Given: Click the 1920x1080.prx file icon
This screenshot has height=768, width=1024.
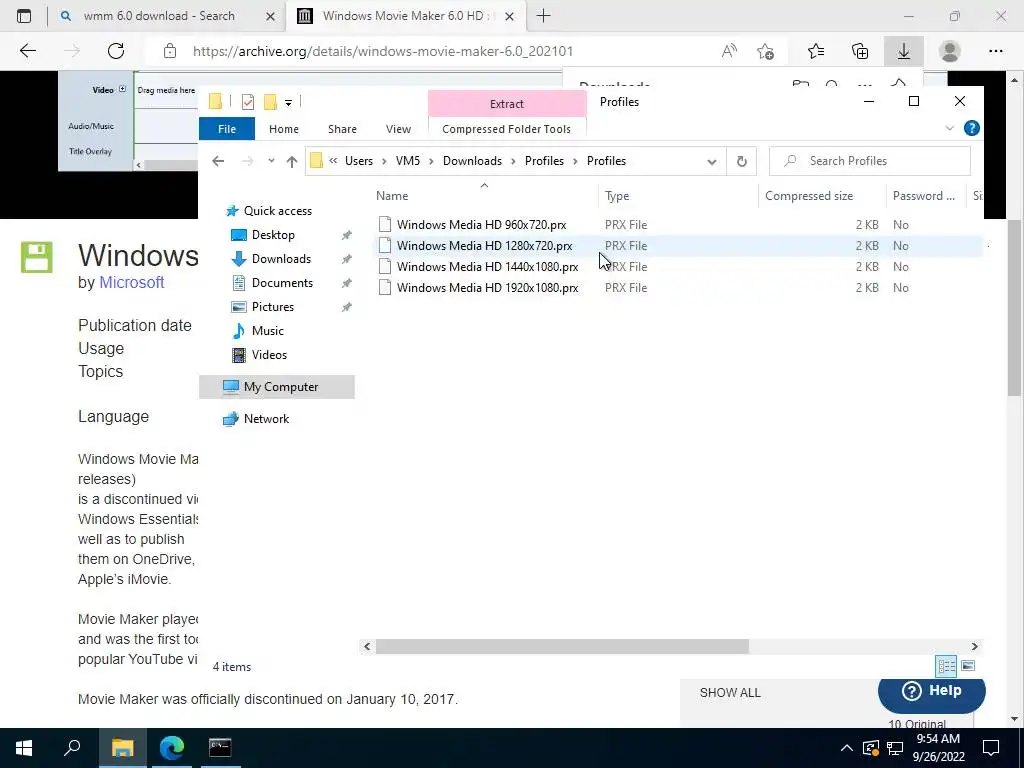Looking at the screenshot, I should tap(385, 287).
